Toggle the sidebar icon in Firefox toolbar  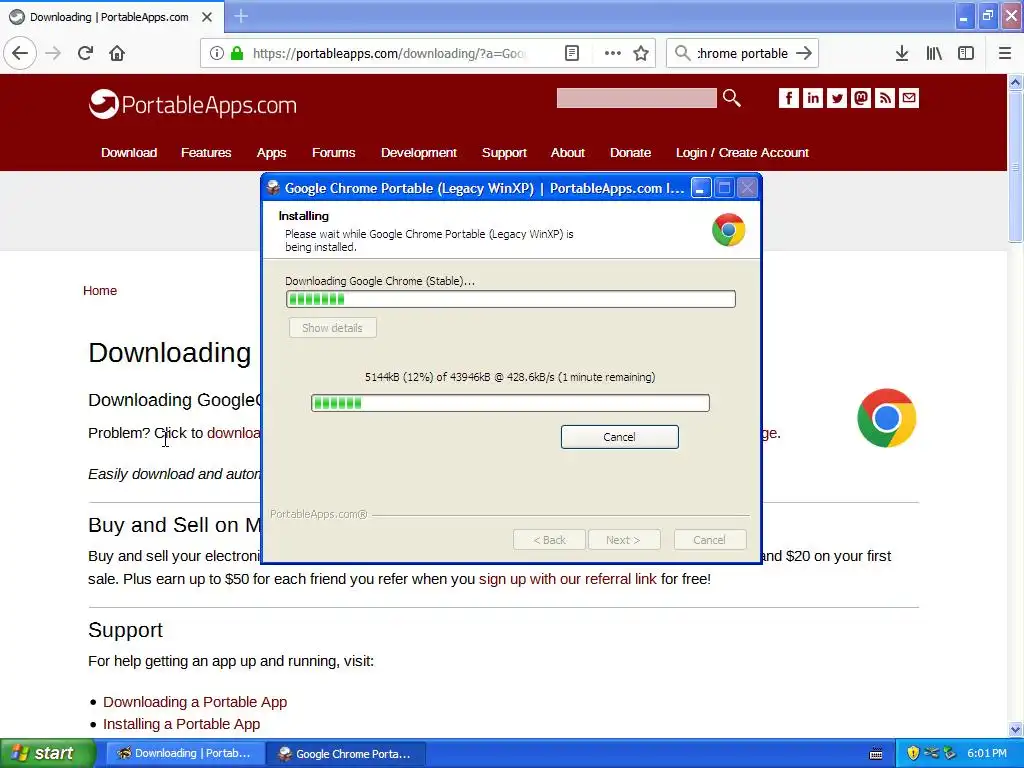[966, 53]
